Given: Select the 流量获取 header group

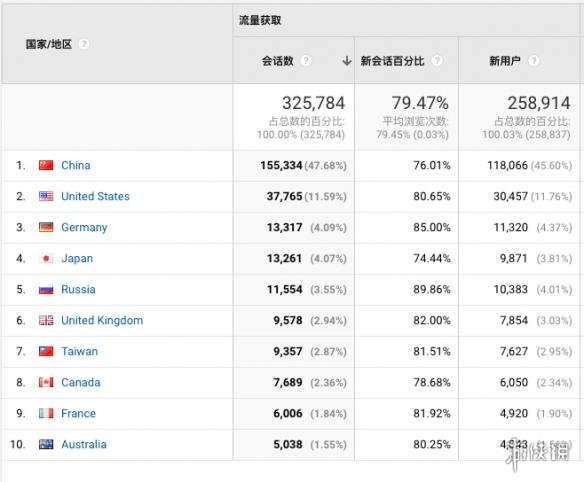Looking at the screenshot, I should 260,20.
